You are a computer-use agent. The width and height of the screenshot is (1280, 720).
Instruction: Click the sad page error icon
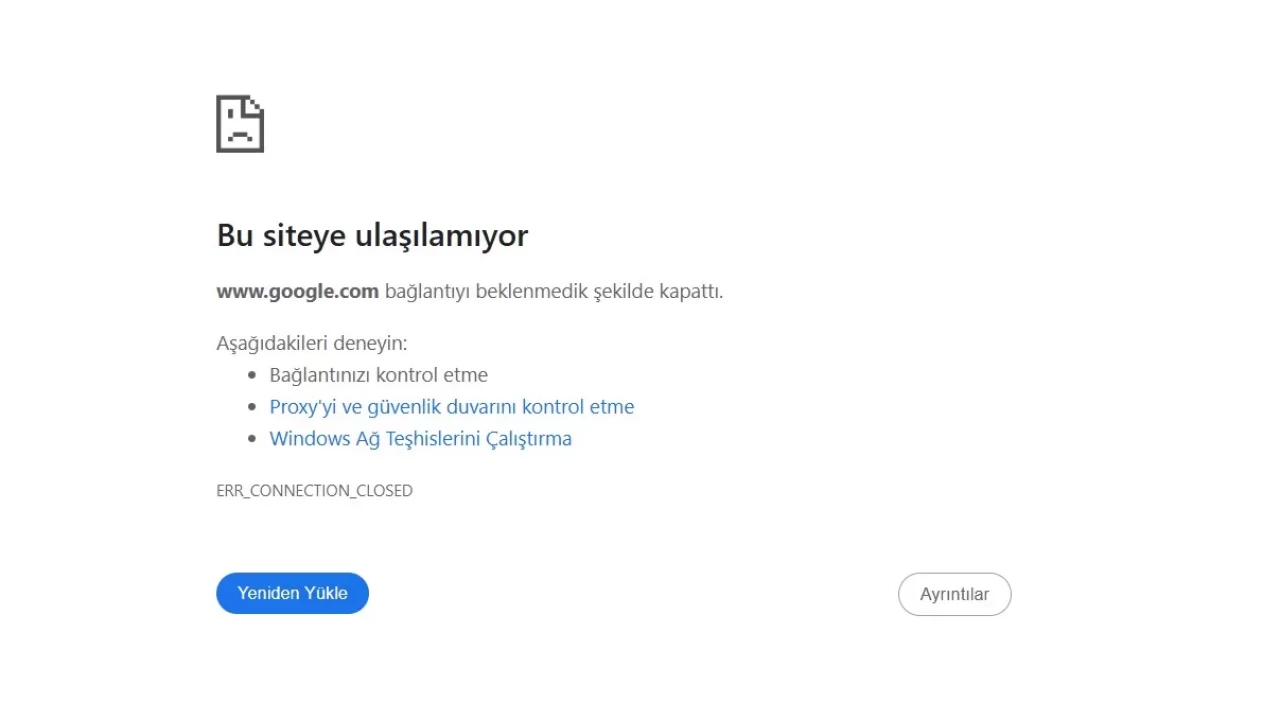coord(240,124)
